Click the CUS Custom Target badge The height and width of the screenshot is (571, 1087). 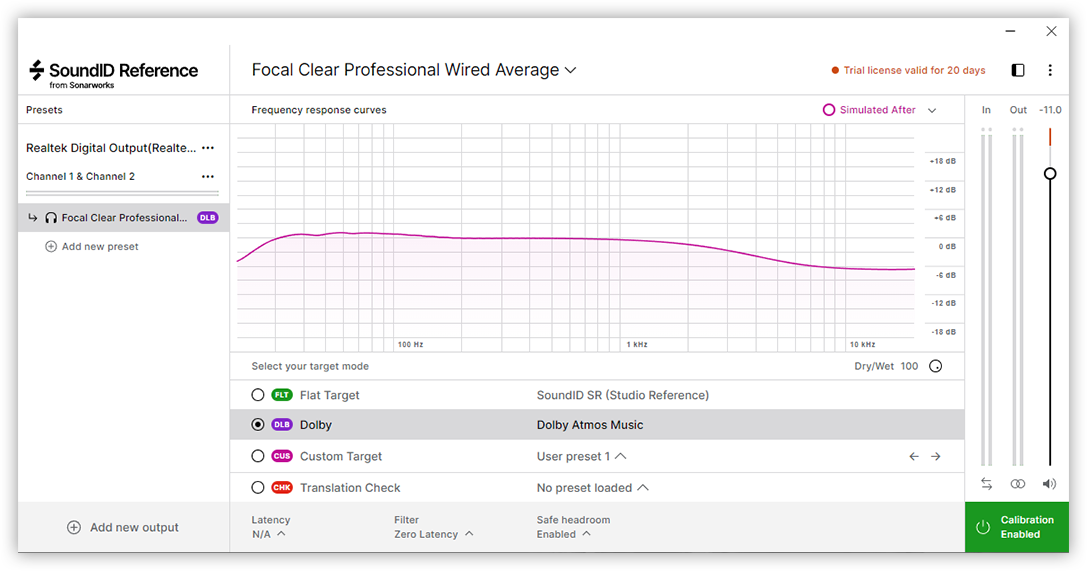coord(281,456)
